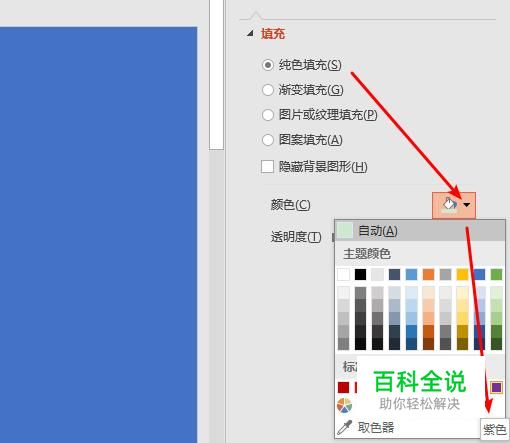The height and width of the screenshot is (443, 510).
Task: Choose the dark red standard color swatch
Action: coord(343,387)
